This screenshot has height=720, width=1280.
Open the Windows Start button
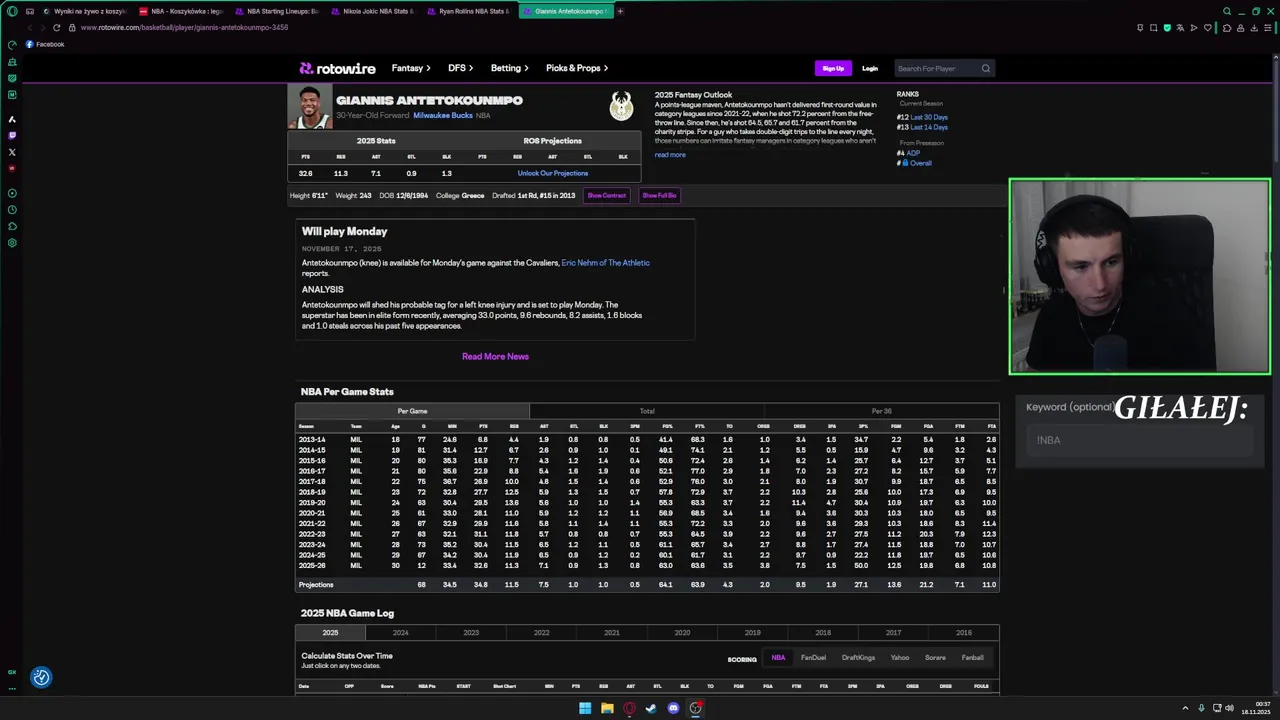click(x=585, y=708)
